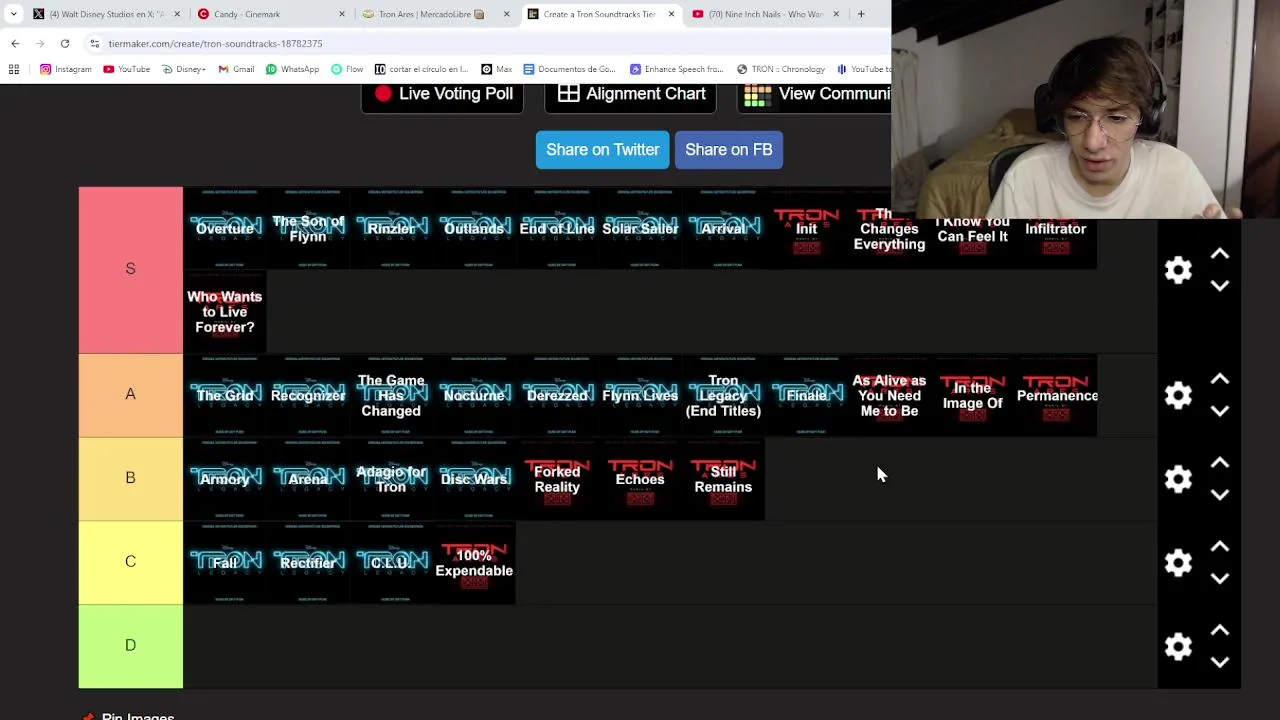This screenshot has height=720, width=1280.
Task: Open settings gear for B tier row
Action: point(1178,479)
